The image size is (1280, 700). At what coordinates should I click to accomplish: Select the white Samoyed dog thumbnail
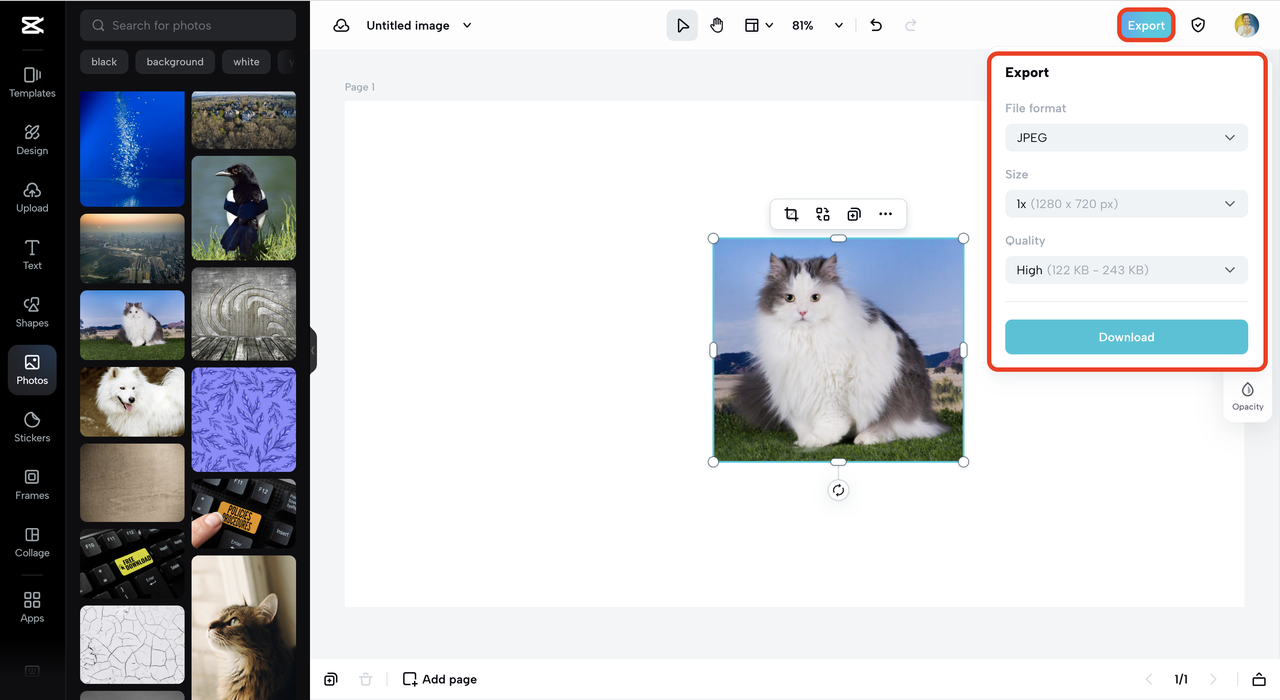click(132, 402)
